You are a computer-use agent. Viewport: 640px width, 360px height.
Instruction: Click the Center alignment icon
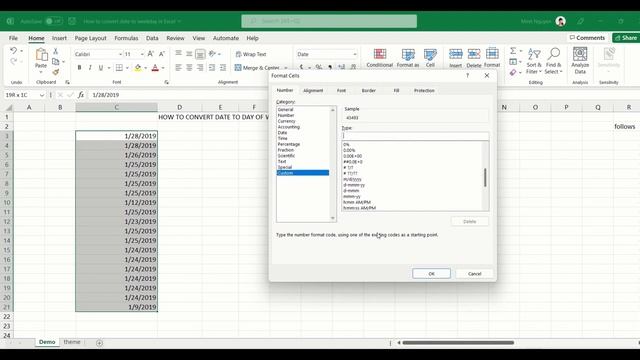[x=189, y=68]
